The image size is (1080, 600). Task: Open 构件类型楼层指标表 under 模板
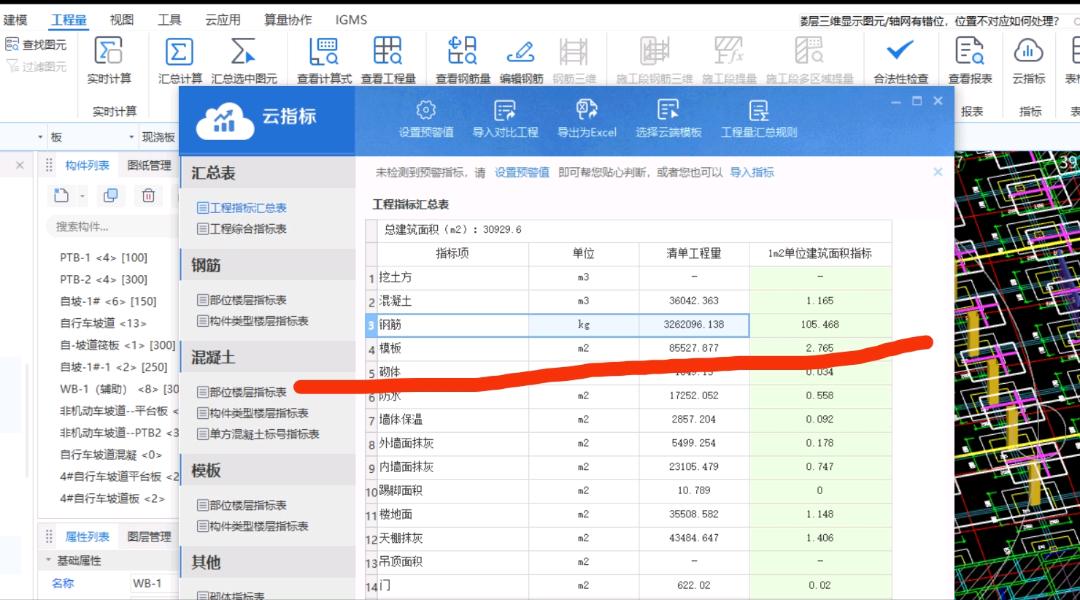(x=253, y=526)
